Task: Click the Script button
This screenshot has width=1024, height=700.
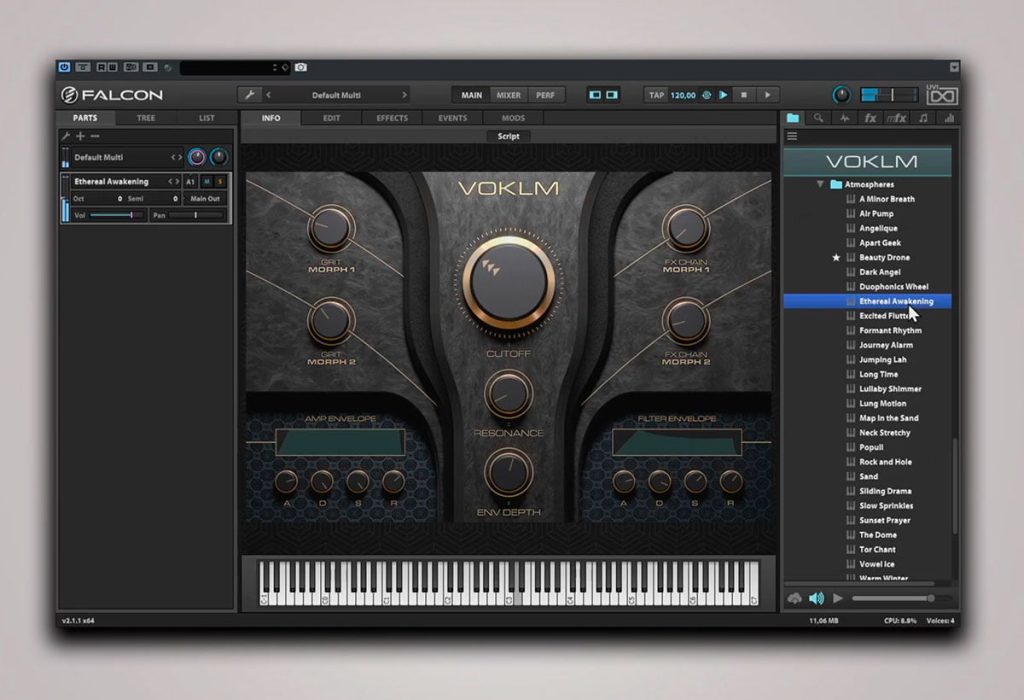Action: [x=509, y=136]
